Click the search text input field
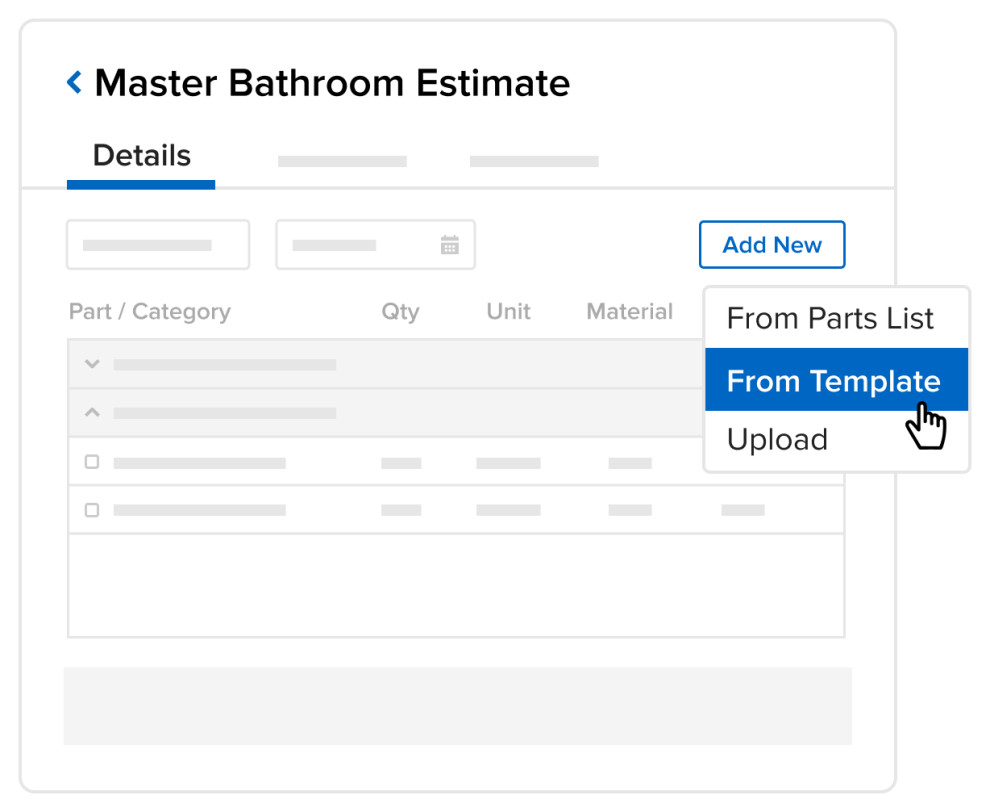This screenshot has width=990, height=812. (158, 244)
